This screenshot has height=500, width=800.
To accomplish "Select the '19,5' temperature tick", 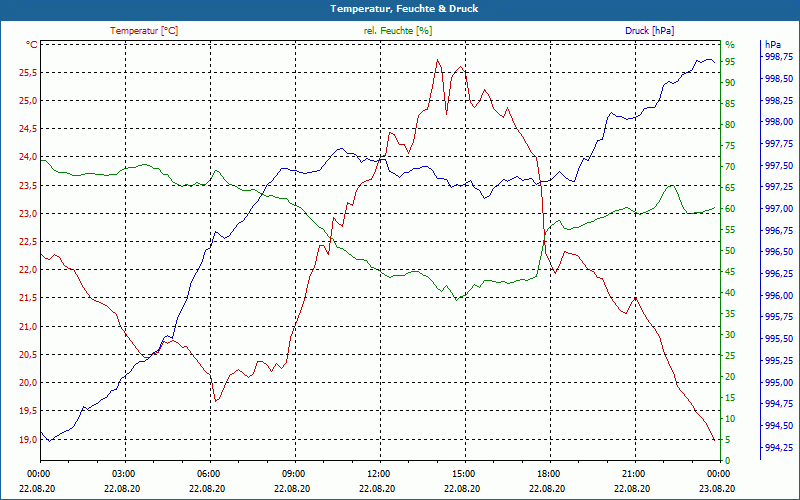I will click(28, 411).
